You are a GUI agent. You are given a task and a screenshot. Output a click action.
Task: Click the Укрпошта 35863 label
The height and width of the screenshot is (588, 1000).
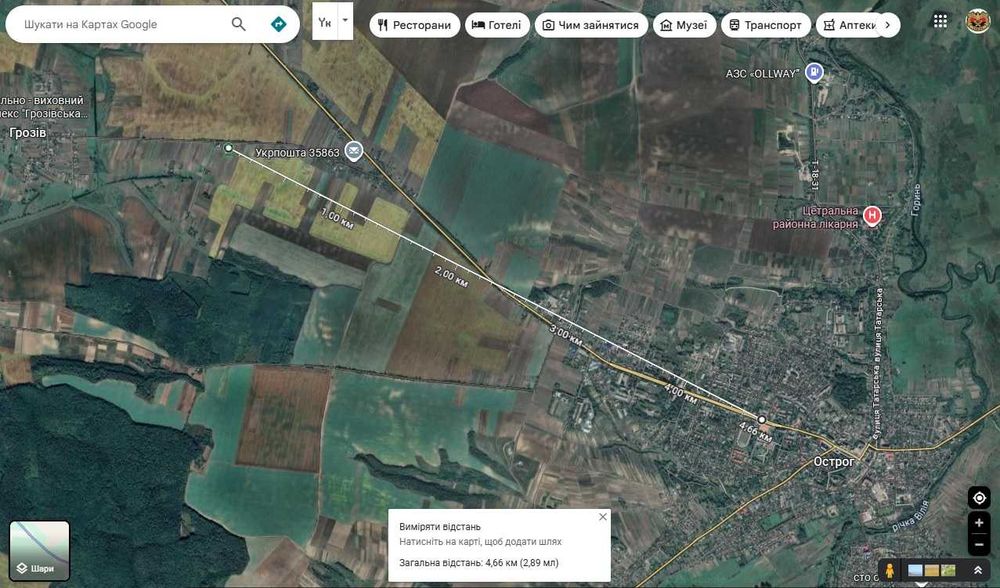click(297, 153)
